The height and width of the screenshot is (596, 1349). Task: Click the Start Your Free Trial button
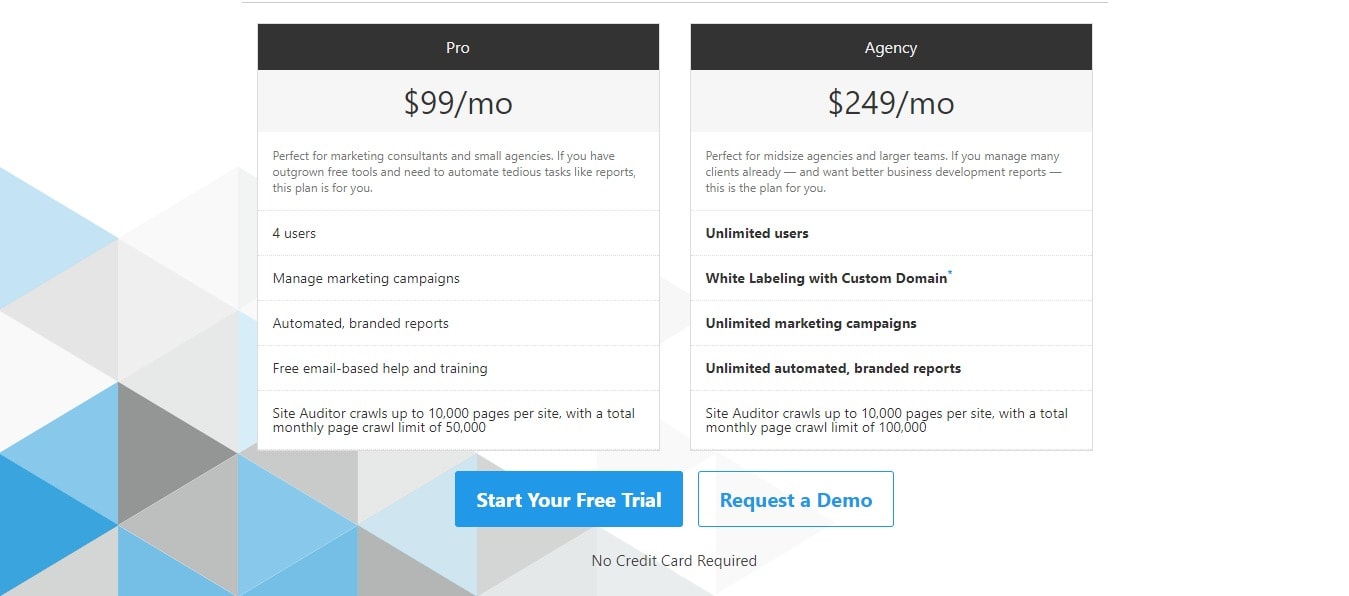click(568, 499)
